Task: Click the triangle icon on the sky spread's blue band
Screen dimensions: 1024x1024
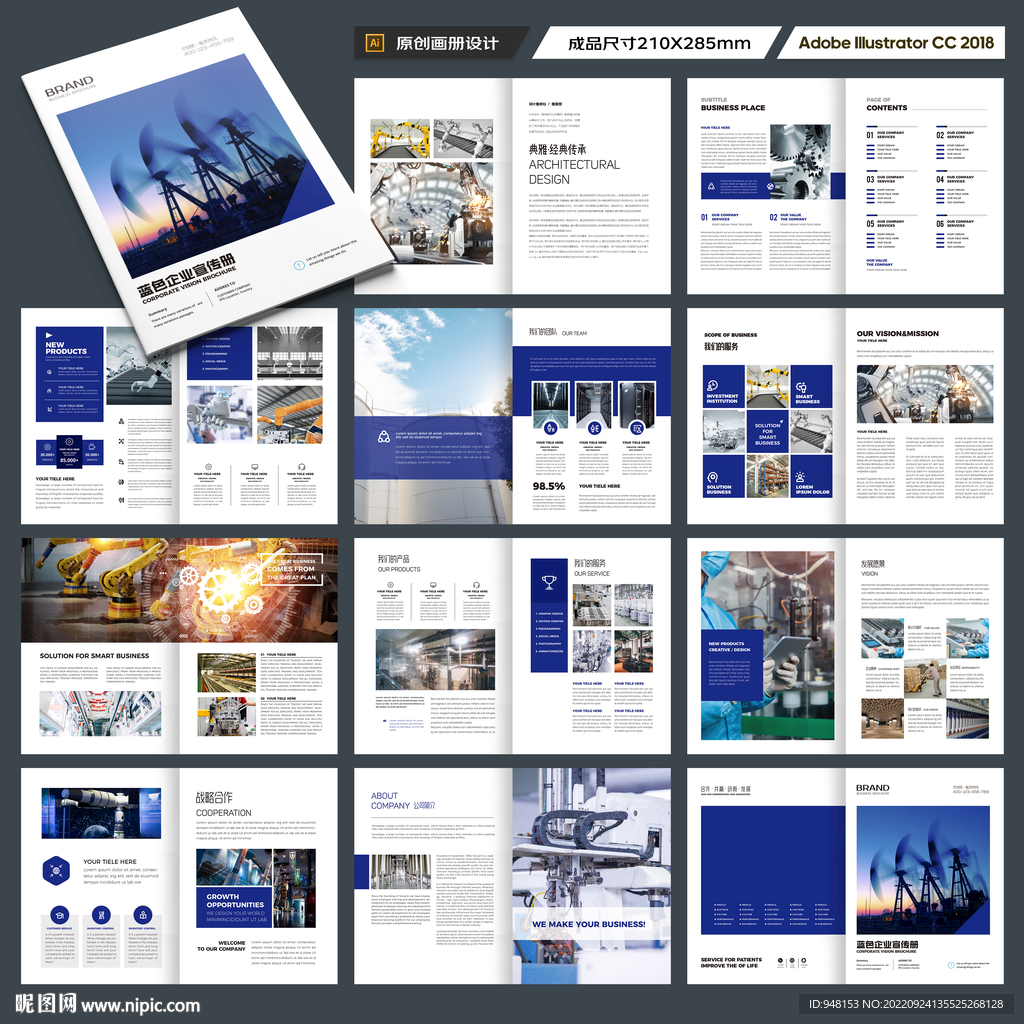Action: click(x=384, y=437)
